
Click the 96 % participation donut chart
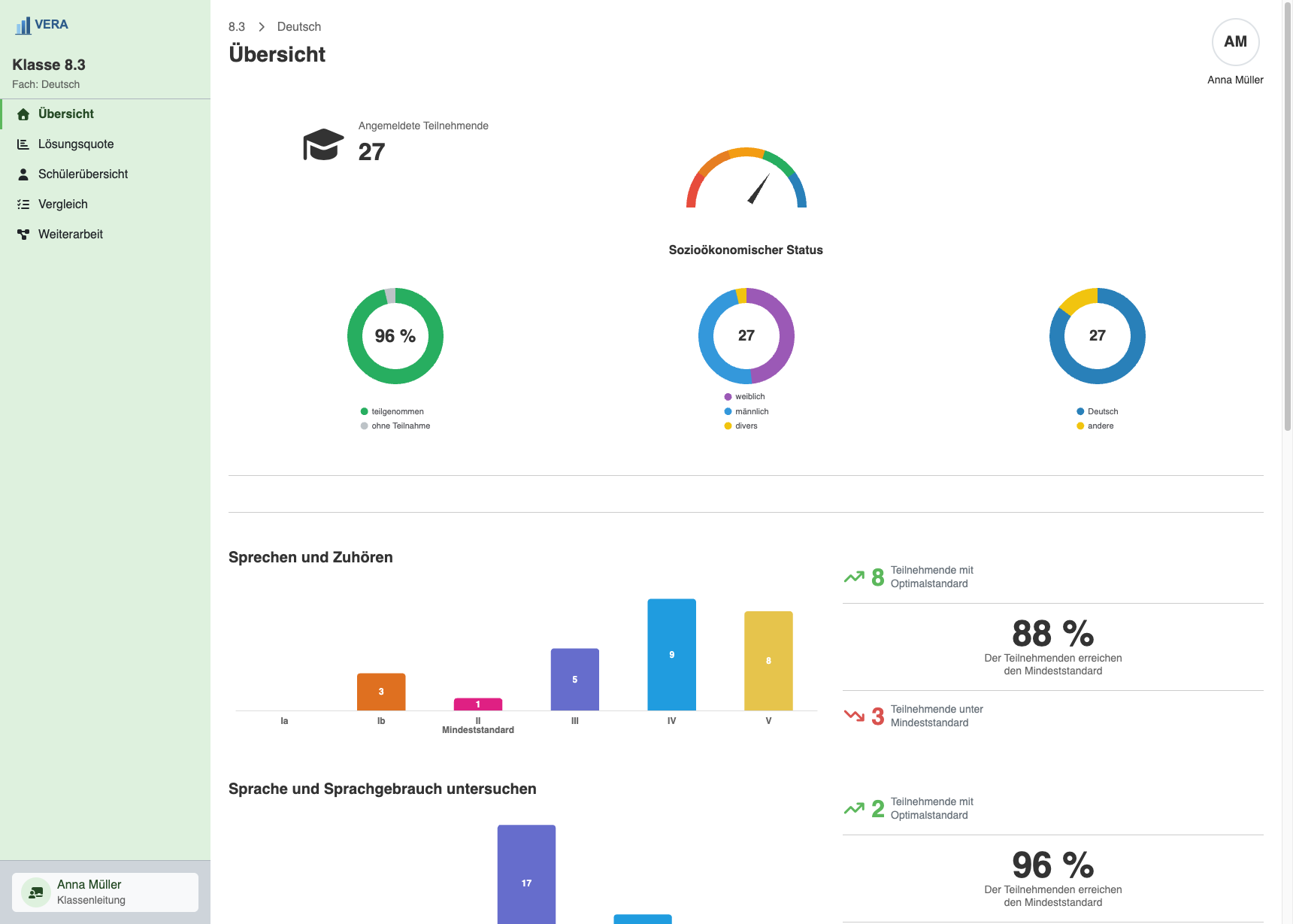point(395,336)
